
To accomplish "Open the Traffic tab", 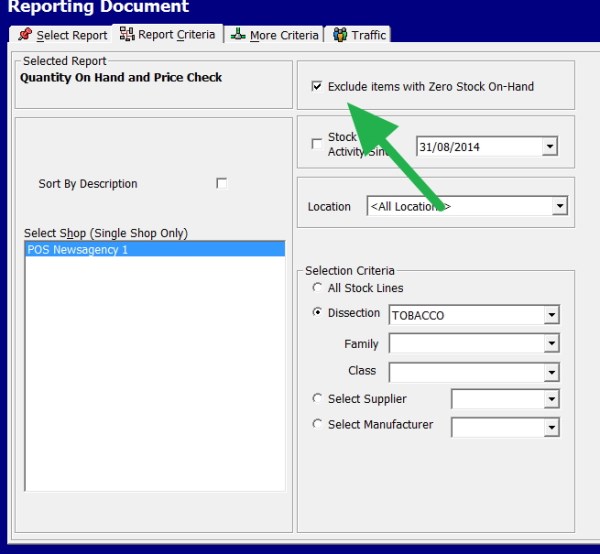I will pos(359,34).
